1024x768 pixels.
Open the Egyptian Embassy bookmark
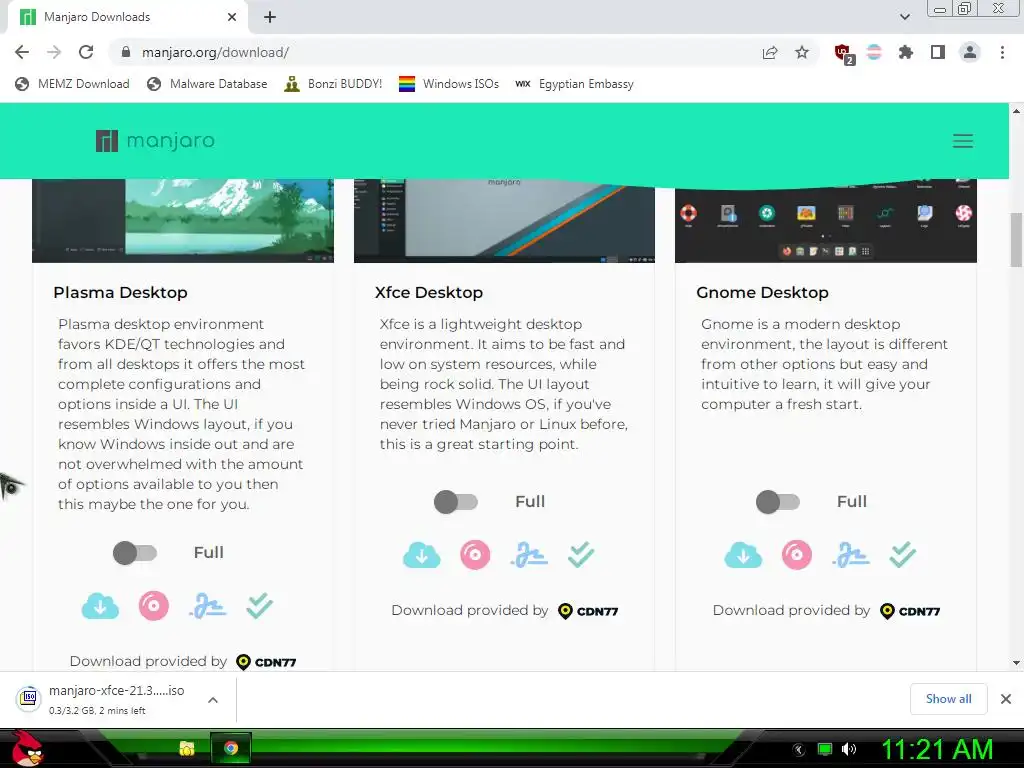pyautogui.click(x=574, y=84)
